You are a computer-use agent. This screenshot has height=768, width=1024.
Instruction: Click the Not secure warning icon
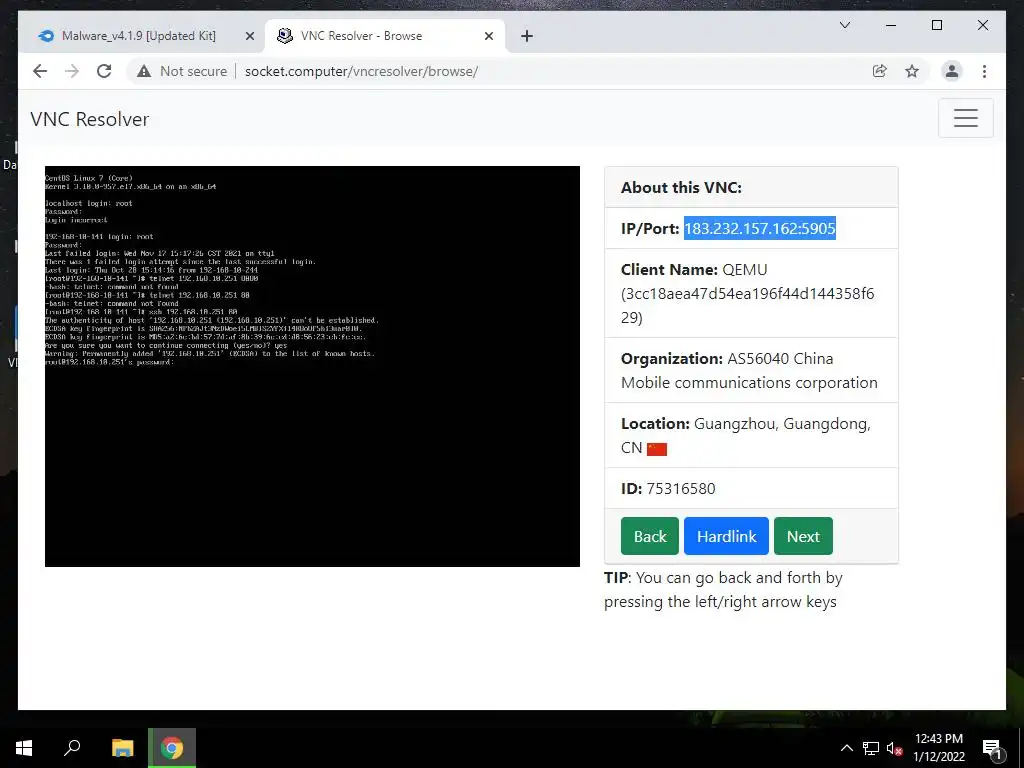coord(144,71)
